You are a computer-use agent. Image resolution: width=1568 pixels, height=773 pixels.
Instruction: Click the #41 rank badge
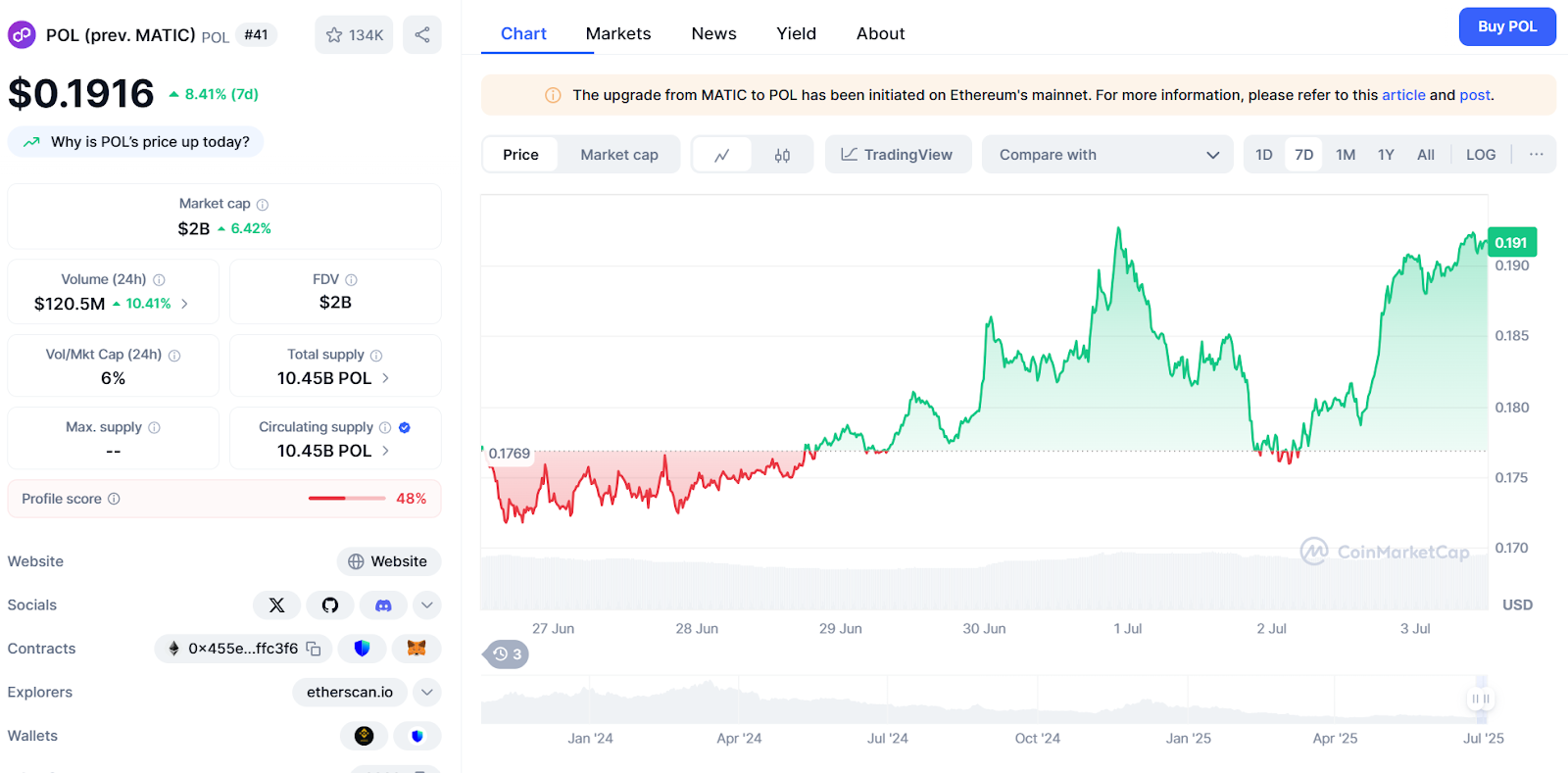(256, 35)
